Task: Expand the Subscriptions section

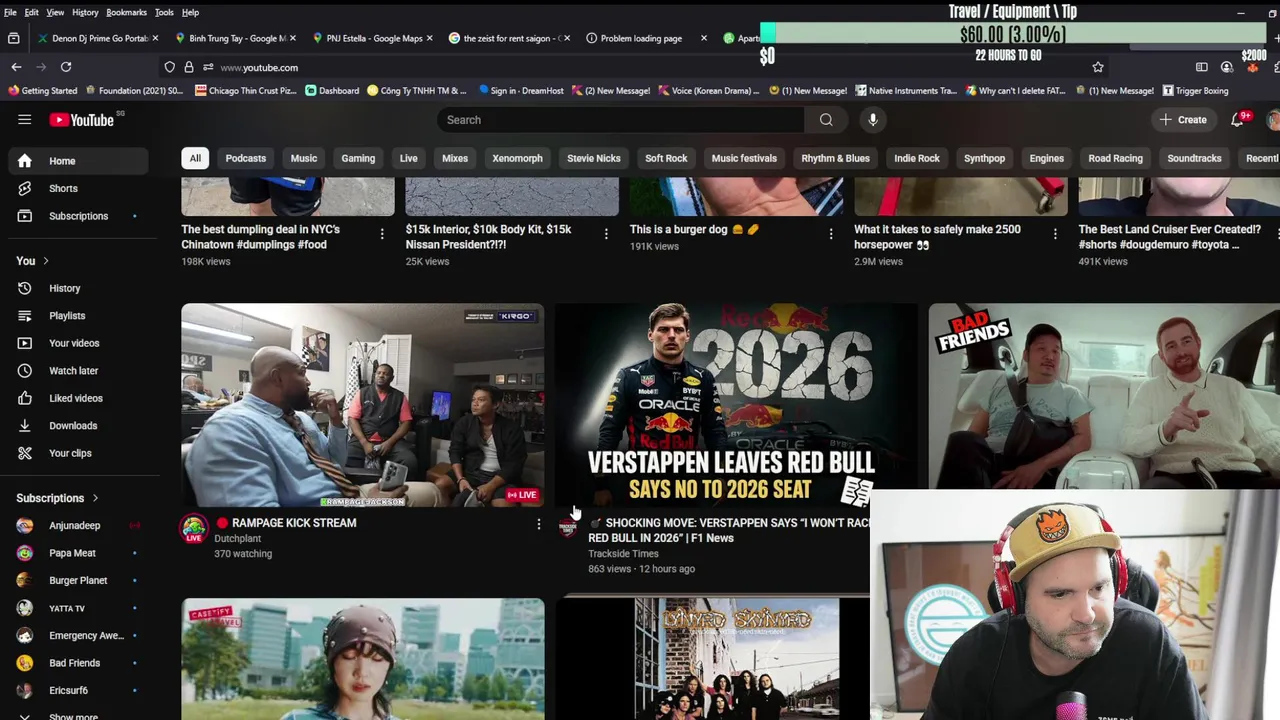Action: click(57, 498)
